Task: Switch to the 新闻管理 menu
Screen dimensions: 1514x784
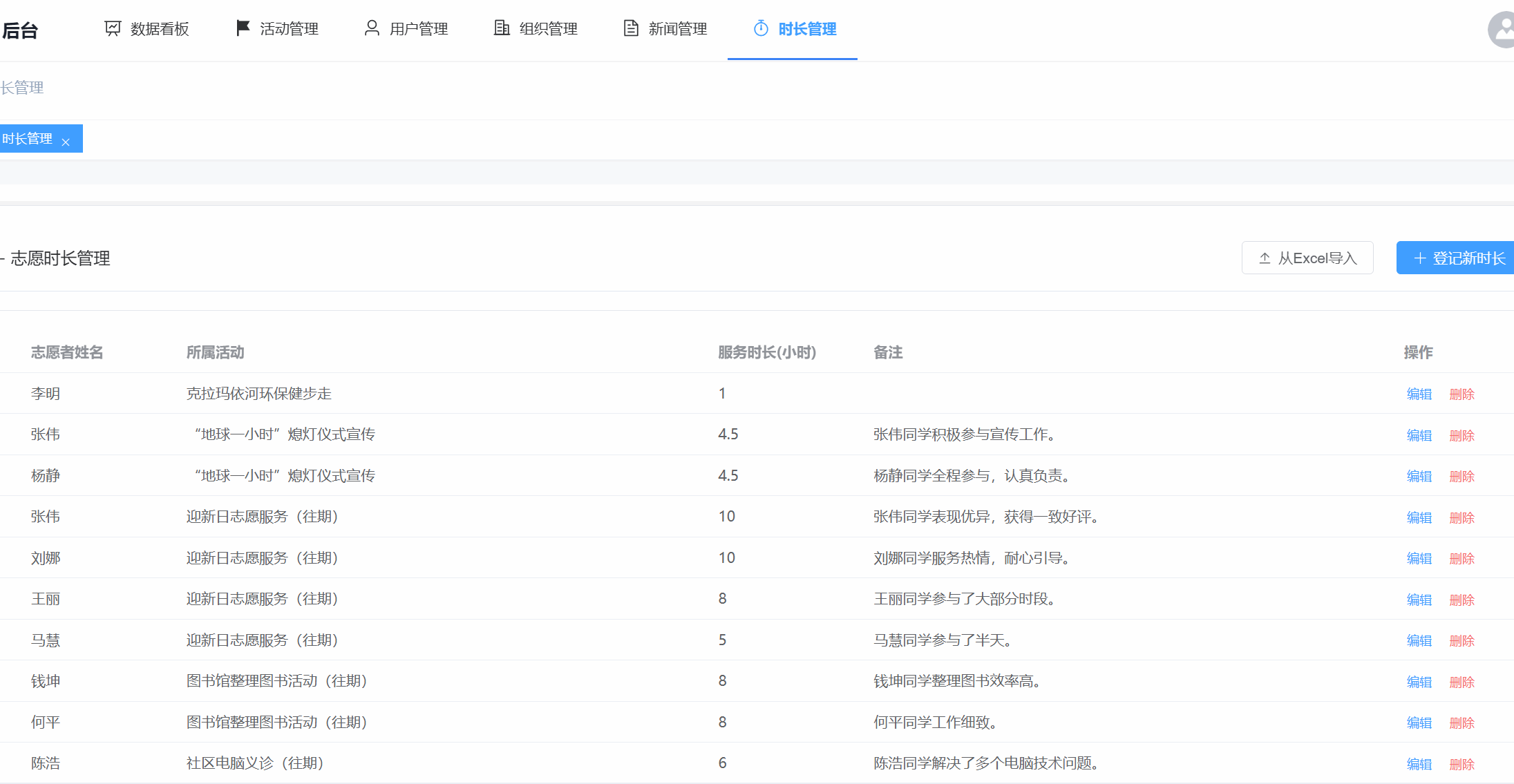Action: (677, 29)
